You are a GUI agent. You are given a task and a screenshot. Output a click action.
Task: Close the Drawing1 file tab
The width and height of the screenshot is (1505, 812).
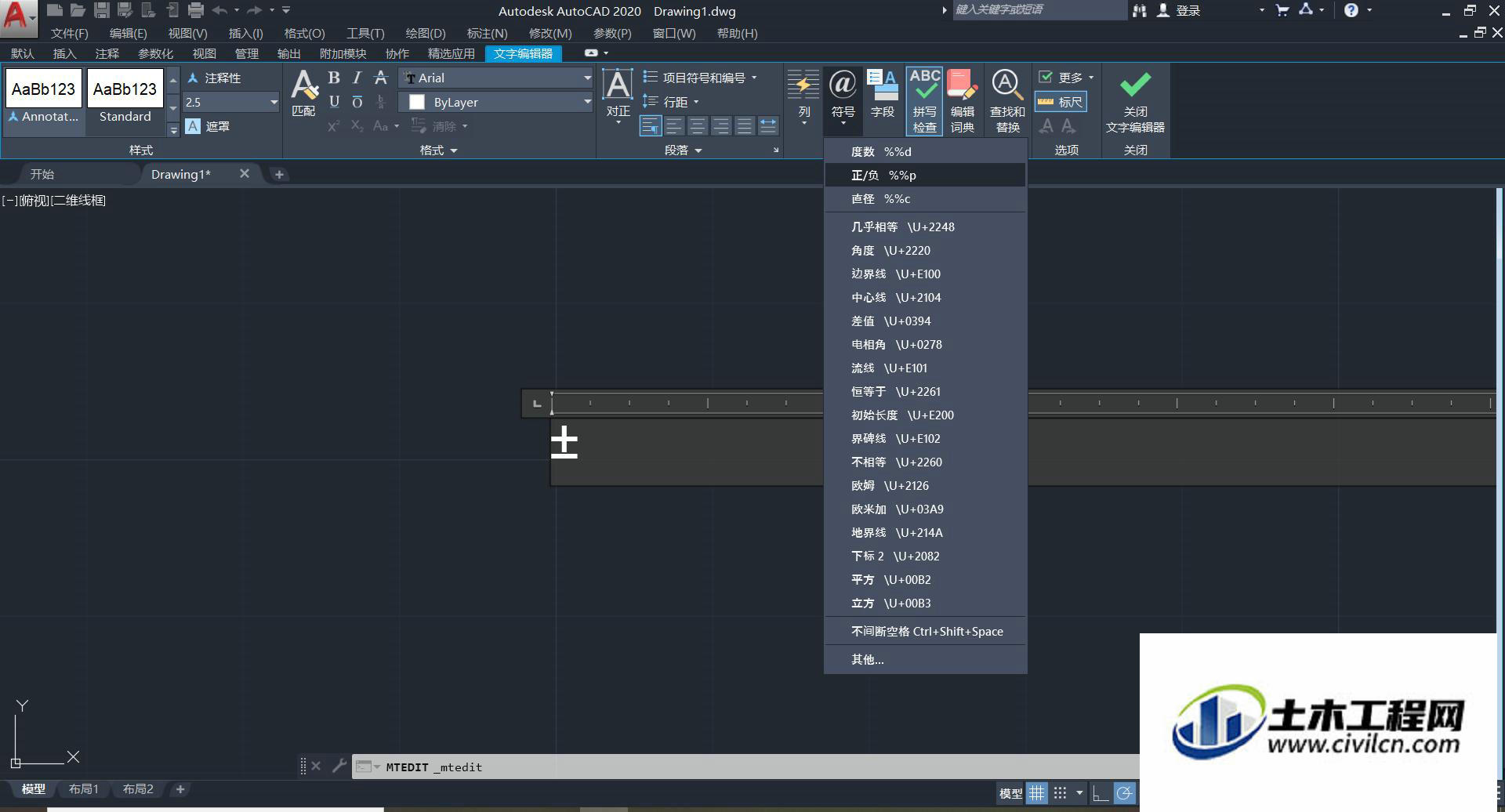(245, 173)
